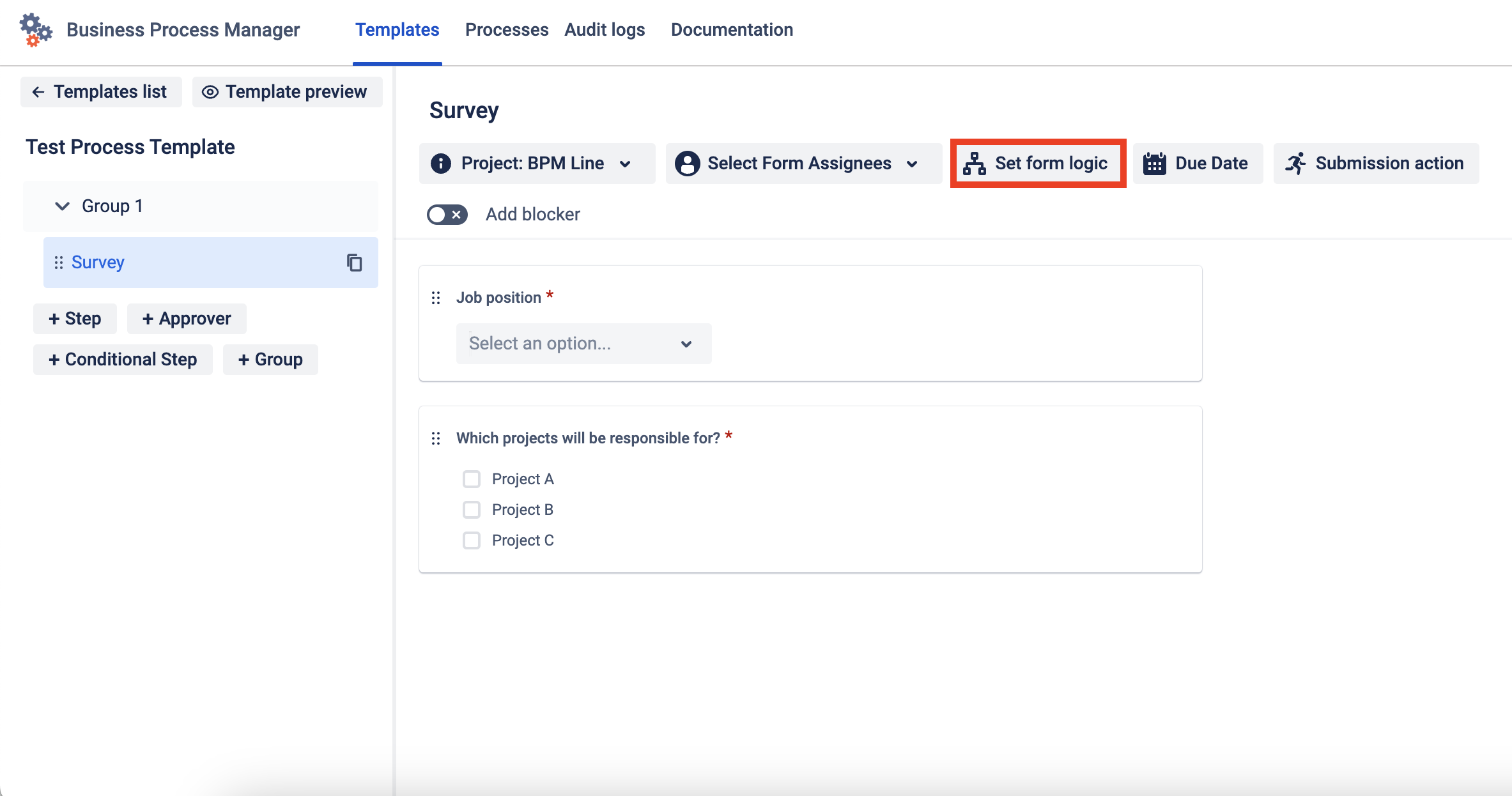The height and width of the screenshot is (796, 1512).
Task: Switch to the Processes tab
Action: click(506, 30)
